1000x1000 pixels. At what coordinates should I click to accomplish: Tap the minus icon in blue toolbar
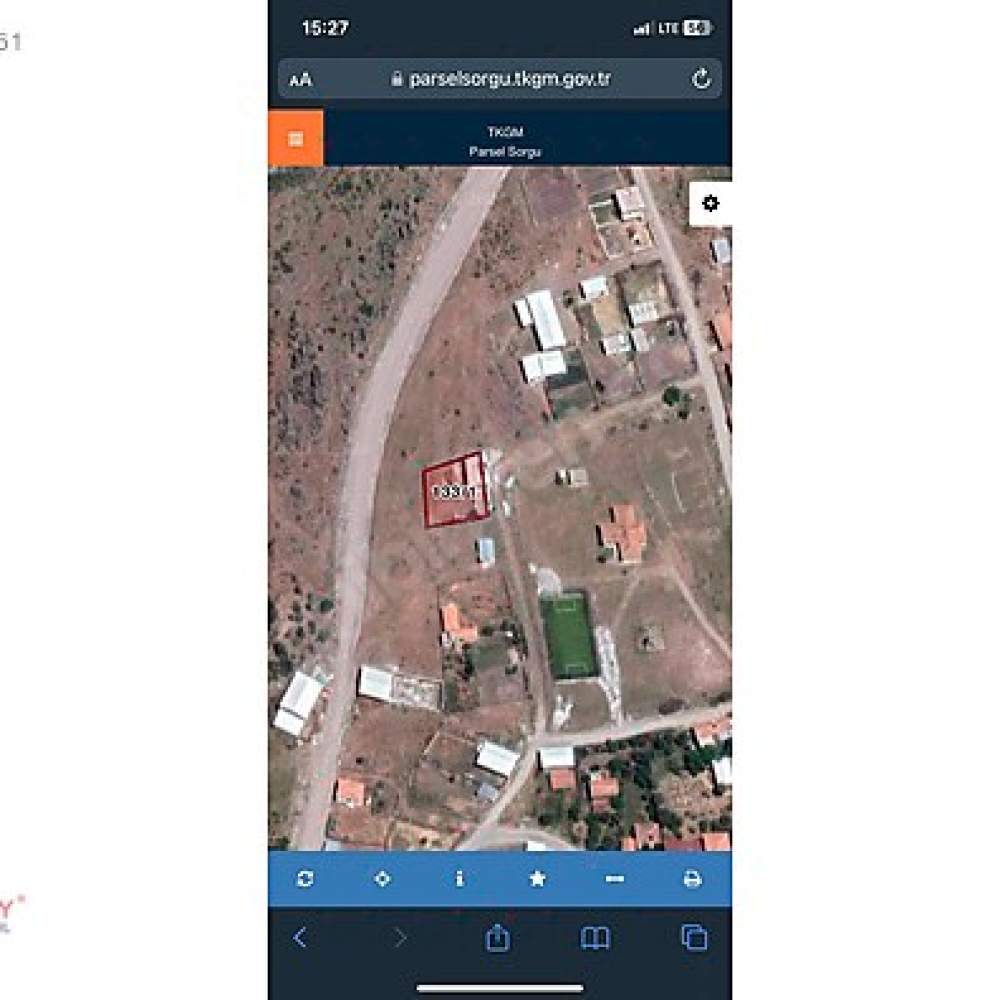click(615, 879)
